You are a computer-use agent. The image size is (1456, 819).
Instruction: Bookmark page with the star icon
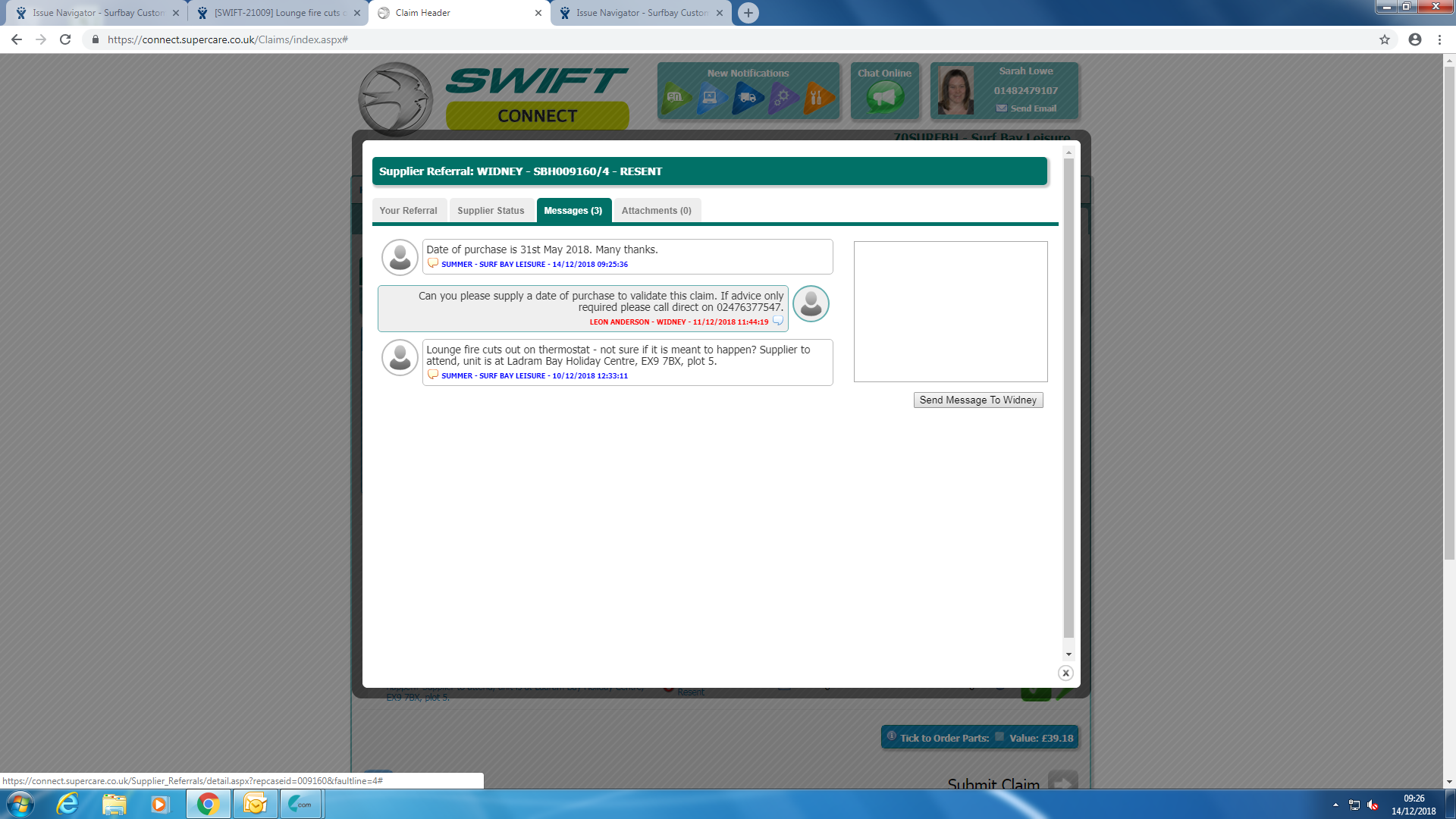[x=1384, y=39]
